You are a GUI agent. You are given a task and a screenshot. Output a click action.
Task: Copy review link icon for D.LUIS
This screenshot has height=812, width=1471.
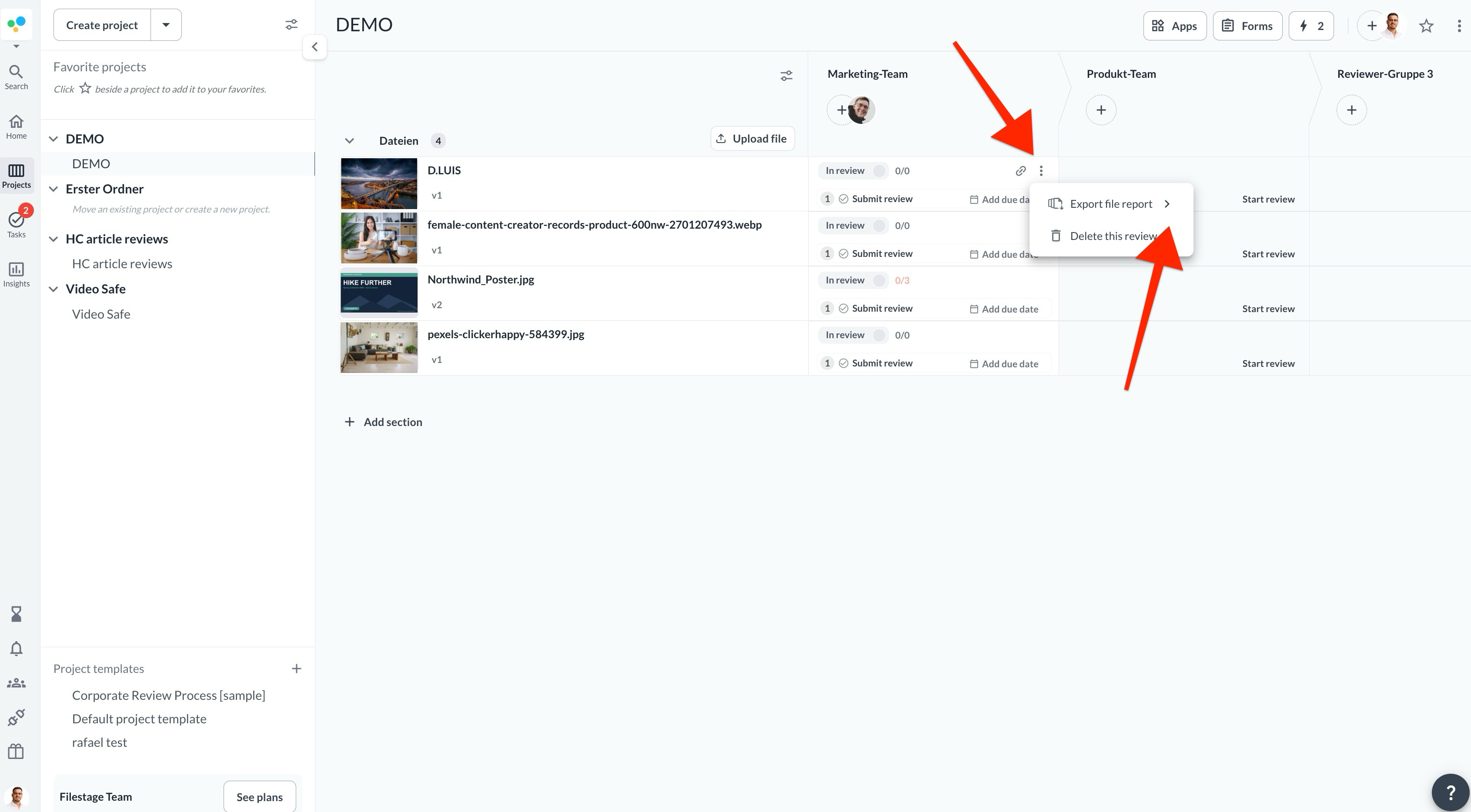click(x=1020, y=171)
